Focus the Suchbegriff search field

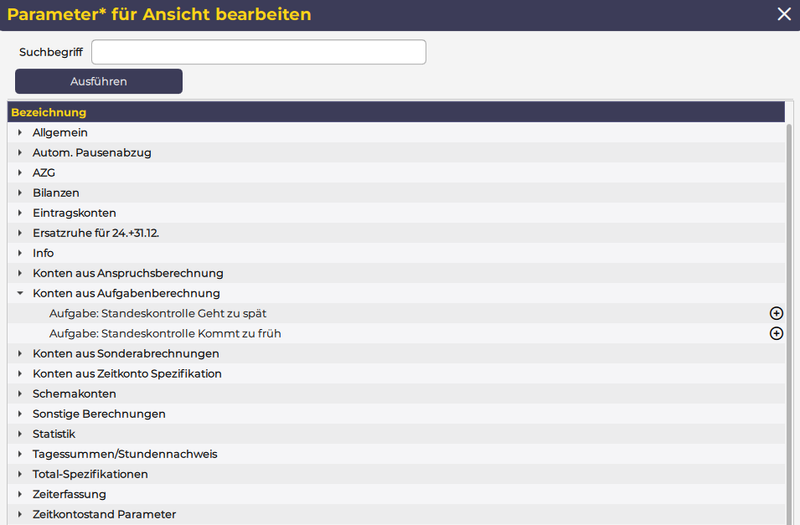258,52
